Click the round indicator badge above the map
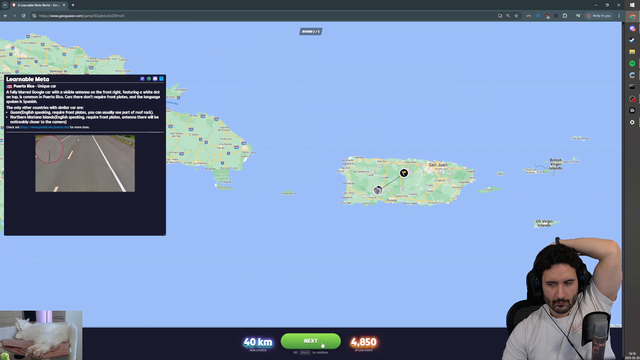The image size is (640, 360). pyautogui.click(x=311, y=31)
